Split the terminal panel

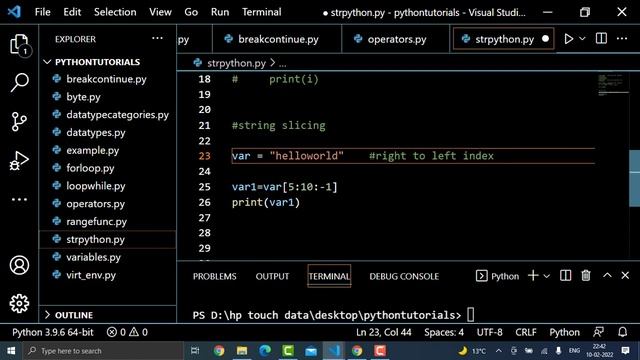565,276
